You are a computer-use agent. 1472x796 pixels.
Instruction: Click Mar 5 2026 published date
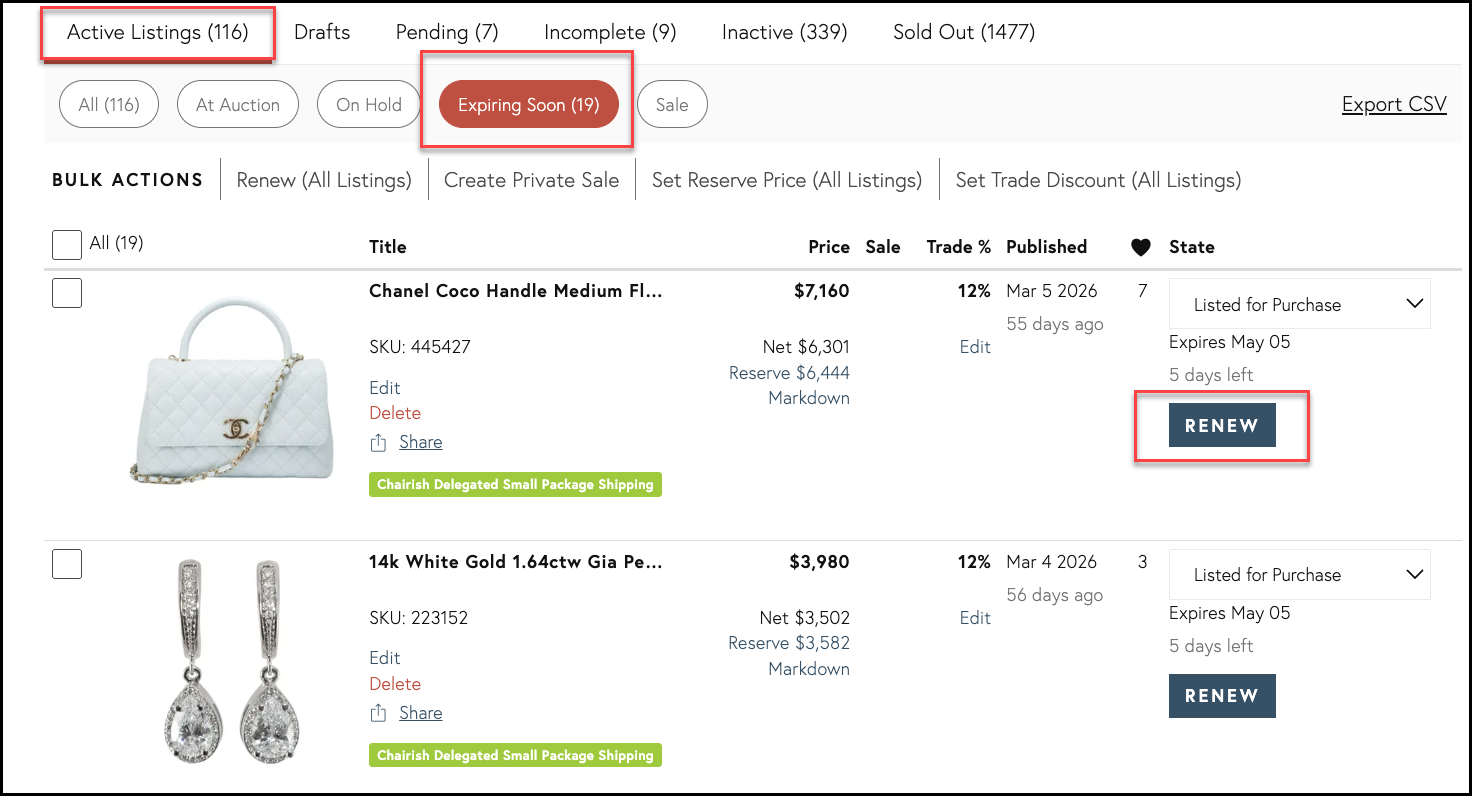[x=1052, y=291]
